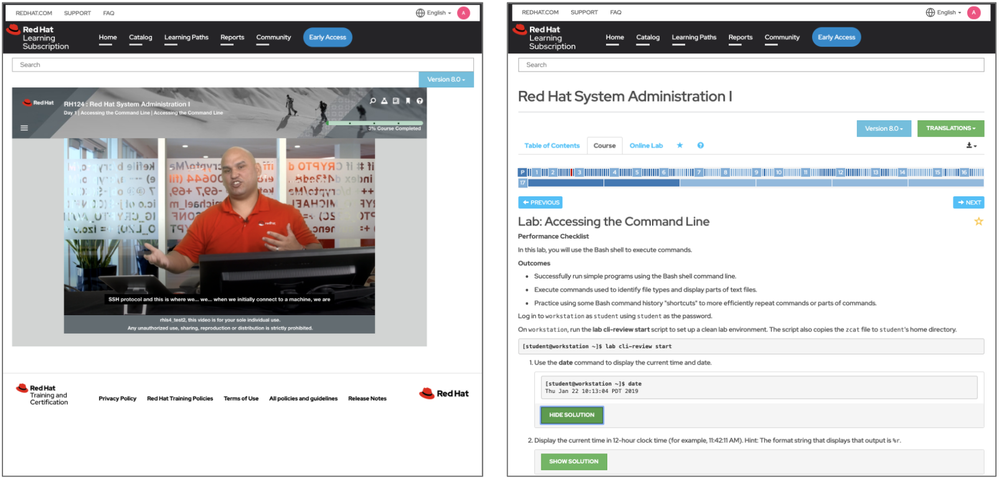Open the download dropdown arrow below TRANSLATIONS
Image resolution: width=999 pixels, height=479 pixels.
point(971,146)
